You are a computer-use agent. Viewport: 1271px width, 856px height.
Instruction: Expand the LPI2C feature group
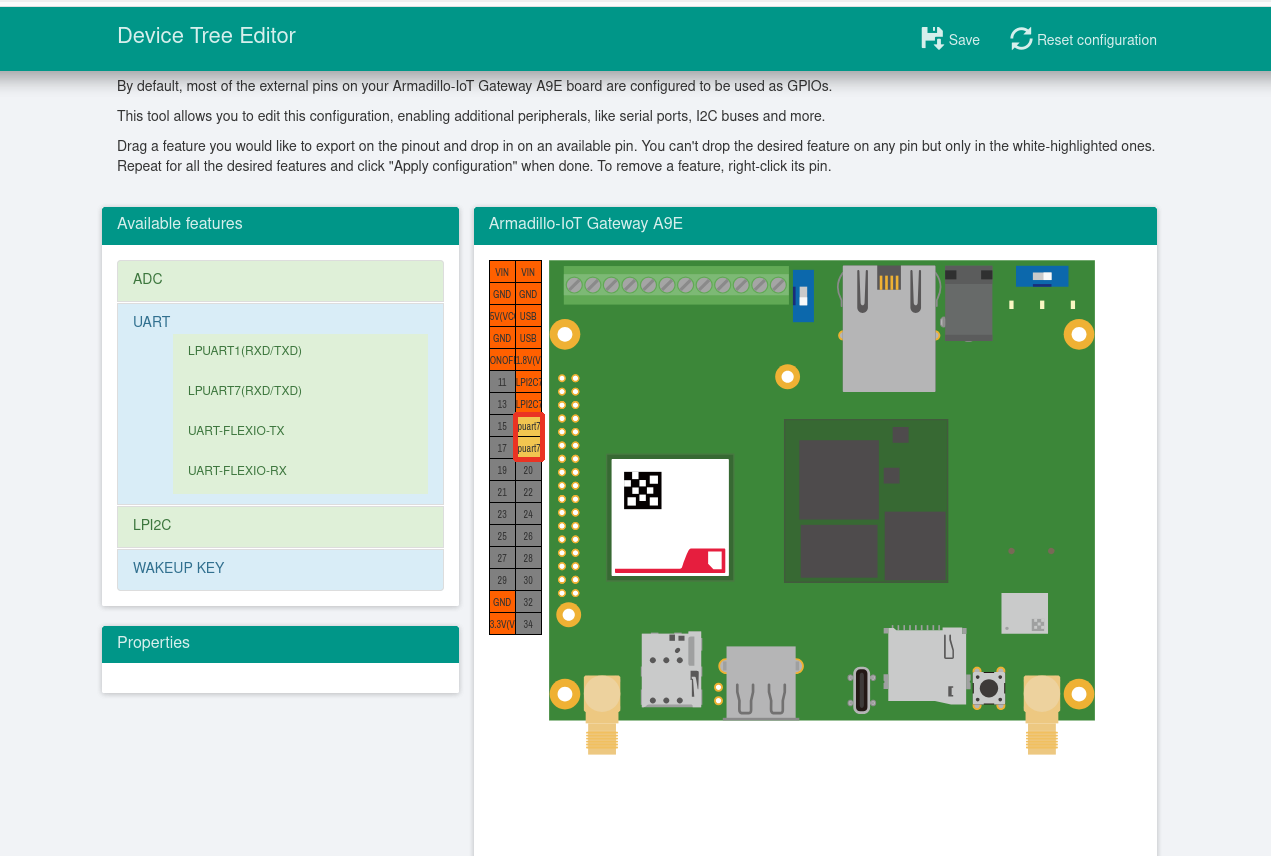click(280, 526)
